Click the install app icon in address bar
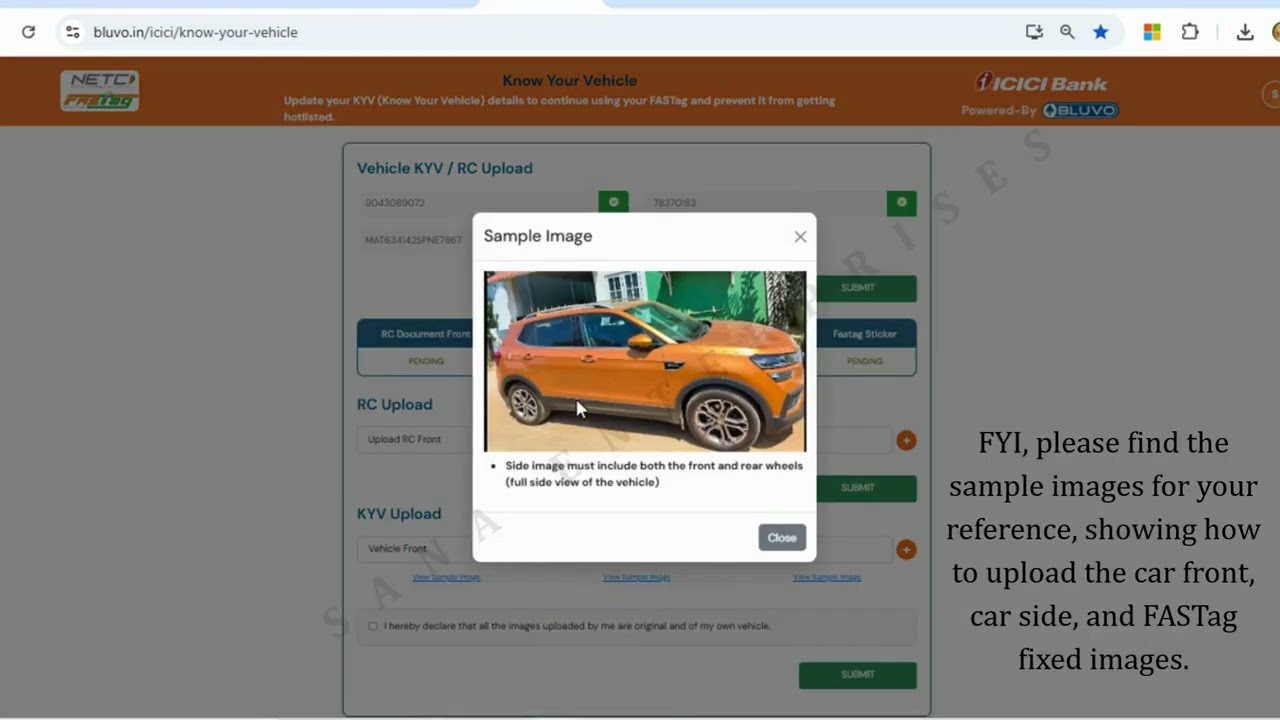1280x720 pixels. [x=1034, y=32]
